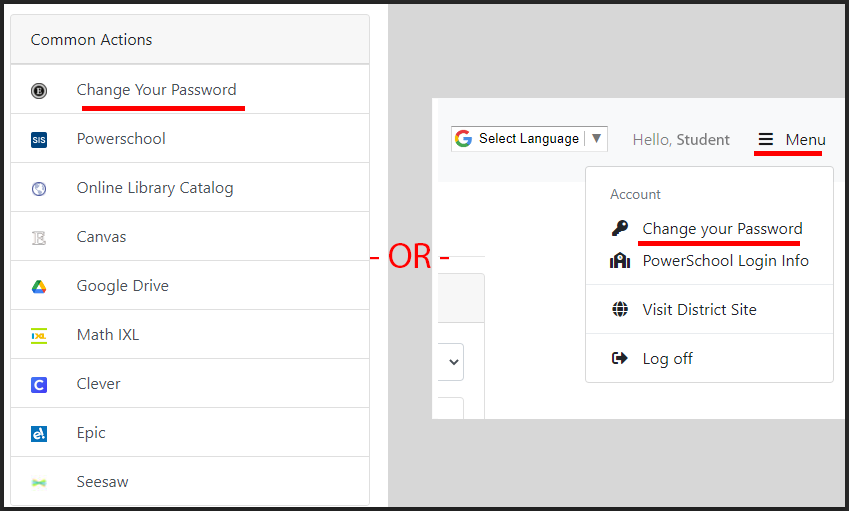This screenshot has height=511, width=849.
Task: Click the Online Library Catalog globe icon
Action: [39, 188]
